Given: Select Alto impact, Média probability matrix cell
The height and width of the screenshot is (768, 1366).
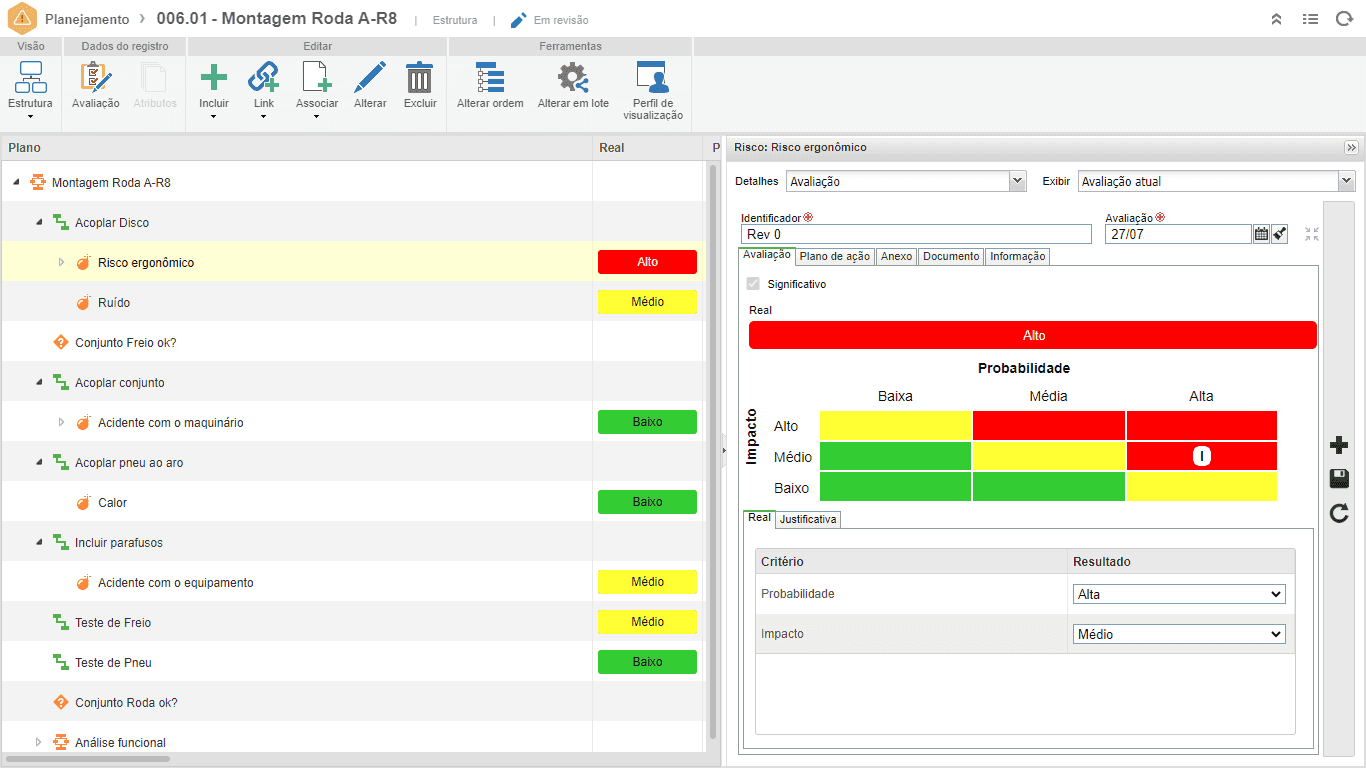Looking at the screenshot, I should 1049,425.
